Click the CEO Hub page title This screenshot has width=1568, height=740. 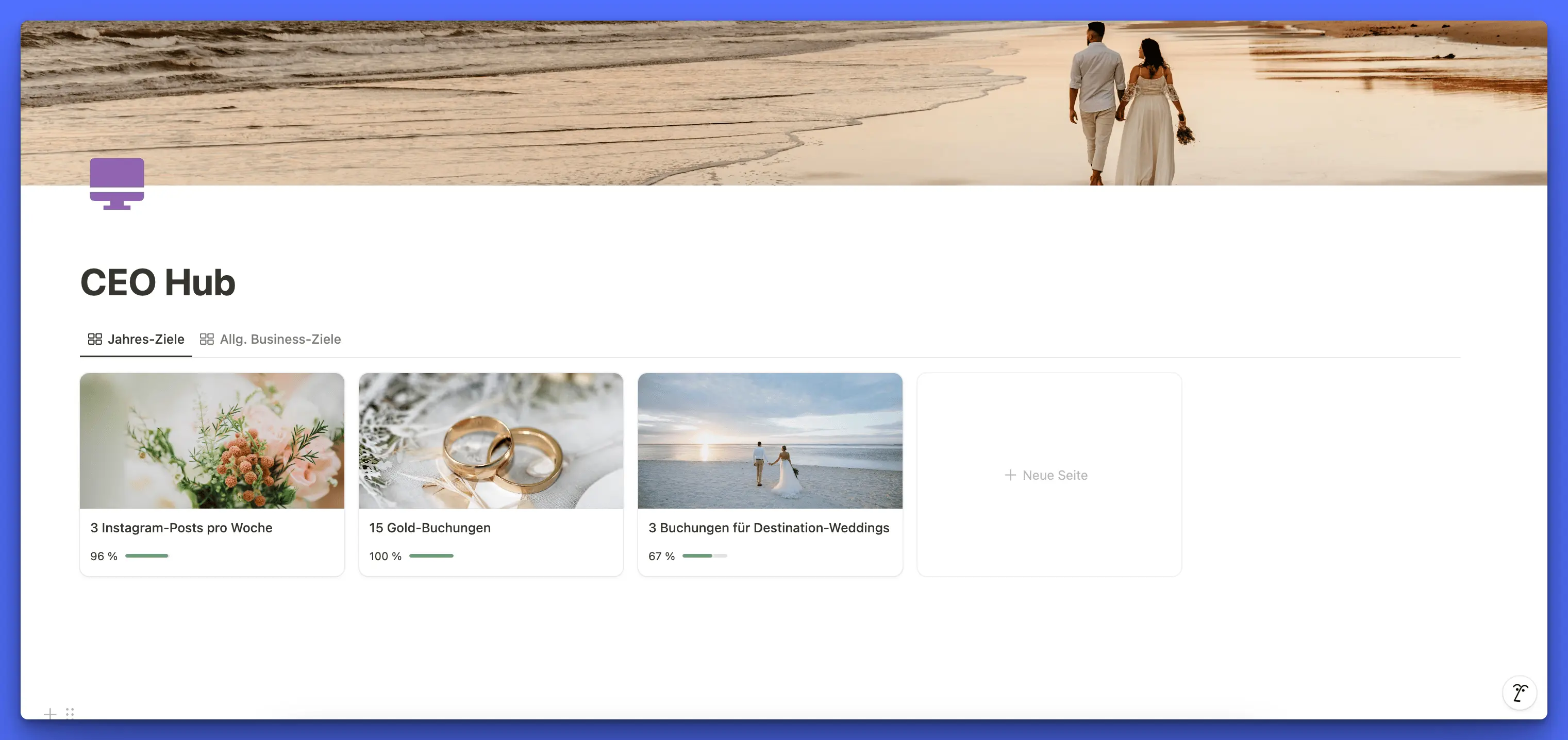pos(158,282)
